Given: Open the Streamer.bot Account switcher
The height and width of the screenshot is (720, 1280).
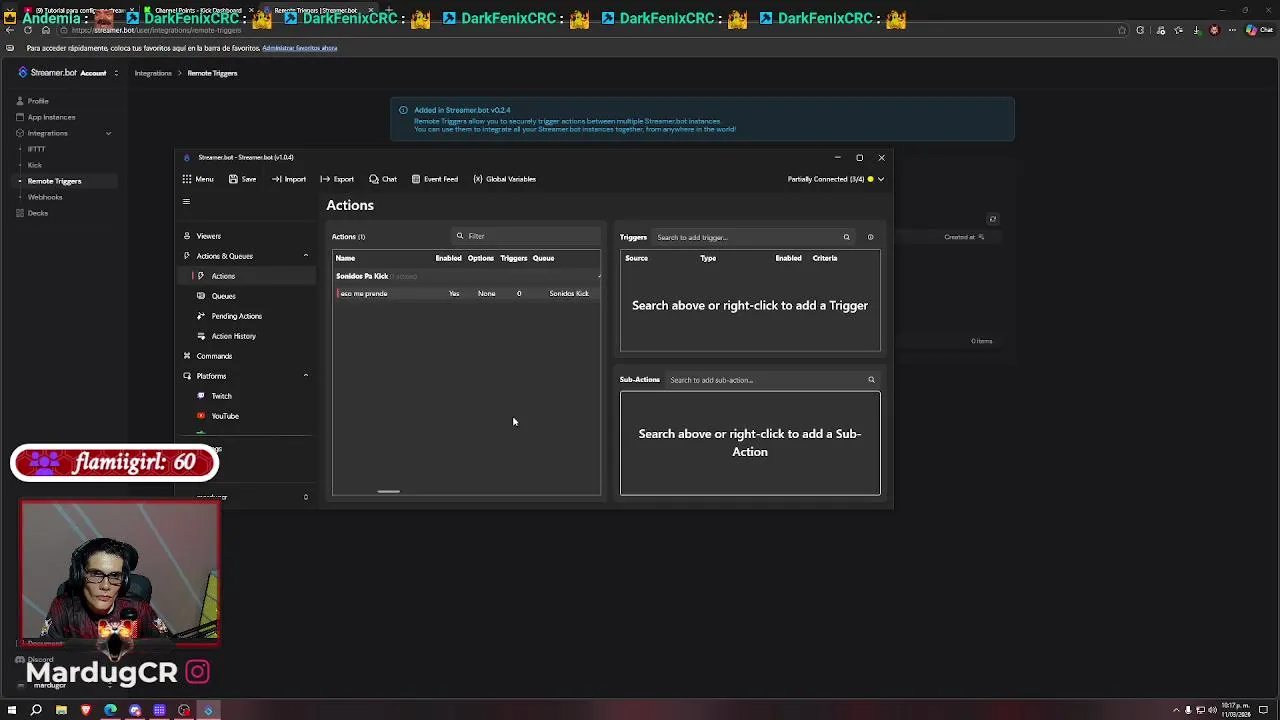Looking at the screenshot, I should point(68,73).
